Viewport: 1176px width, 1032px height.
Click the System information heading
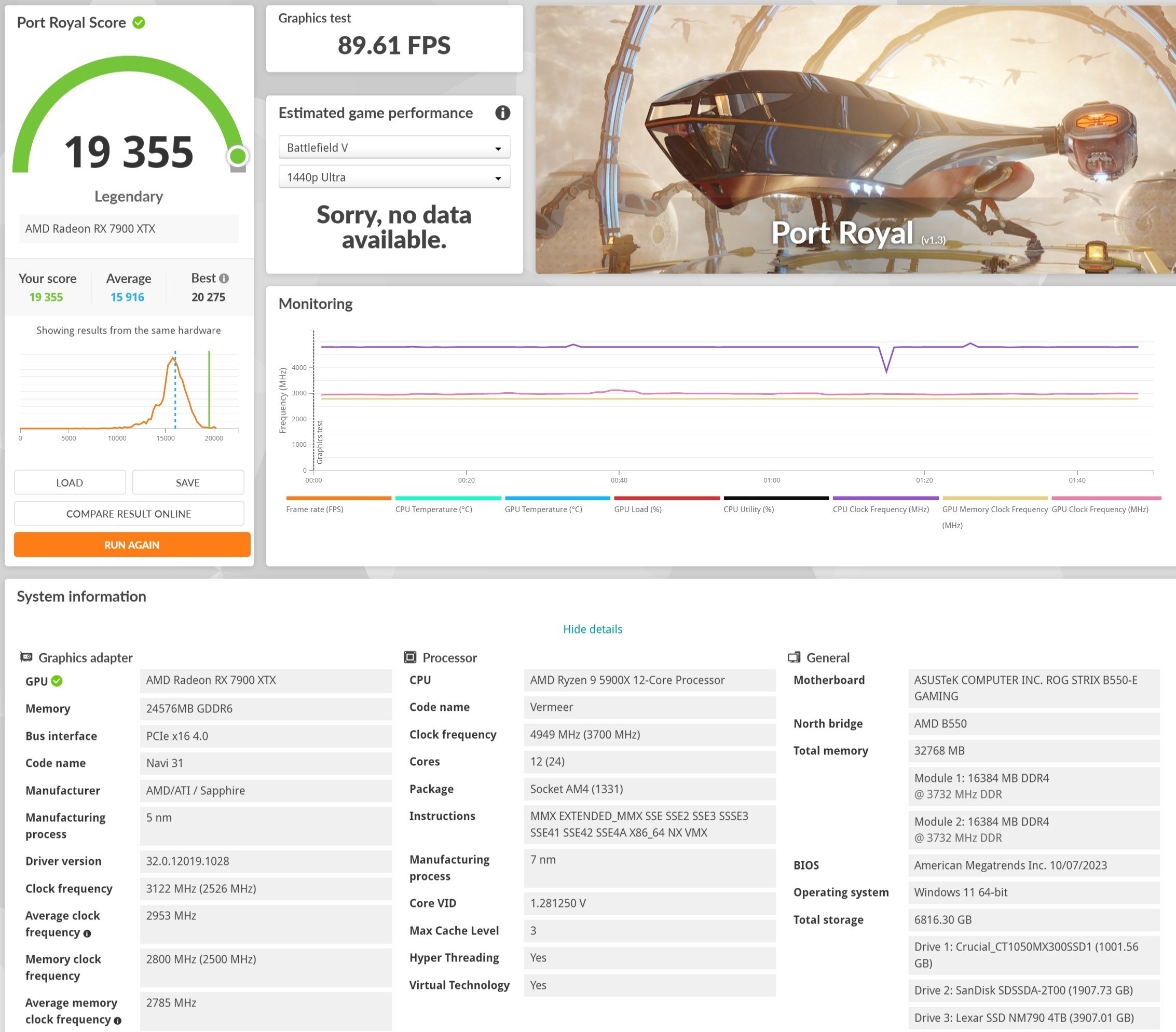point(81,597)
